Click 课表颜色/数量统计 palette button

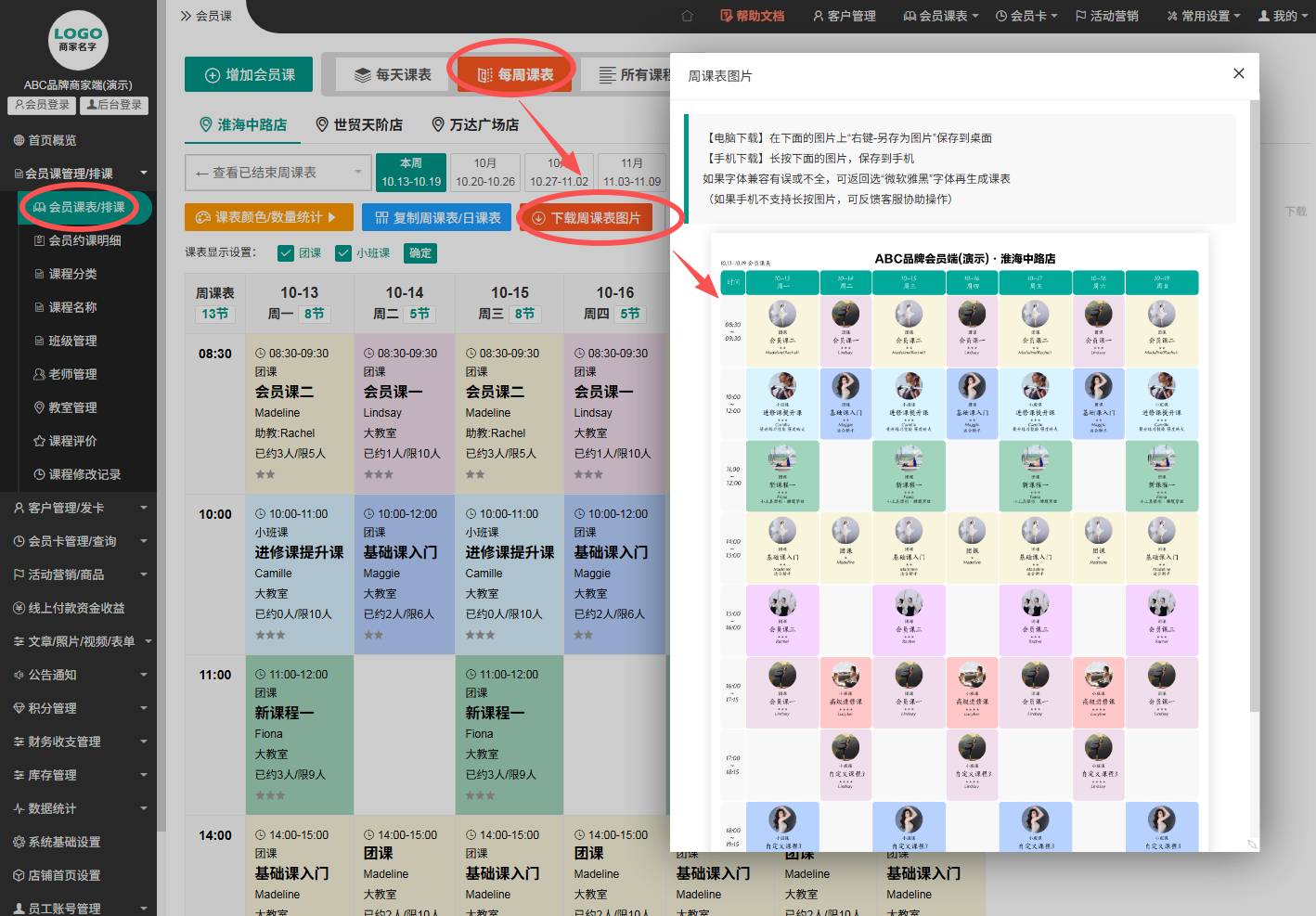point(268,217)
